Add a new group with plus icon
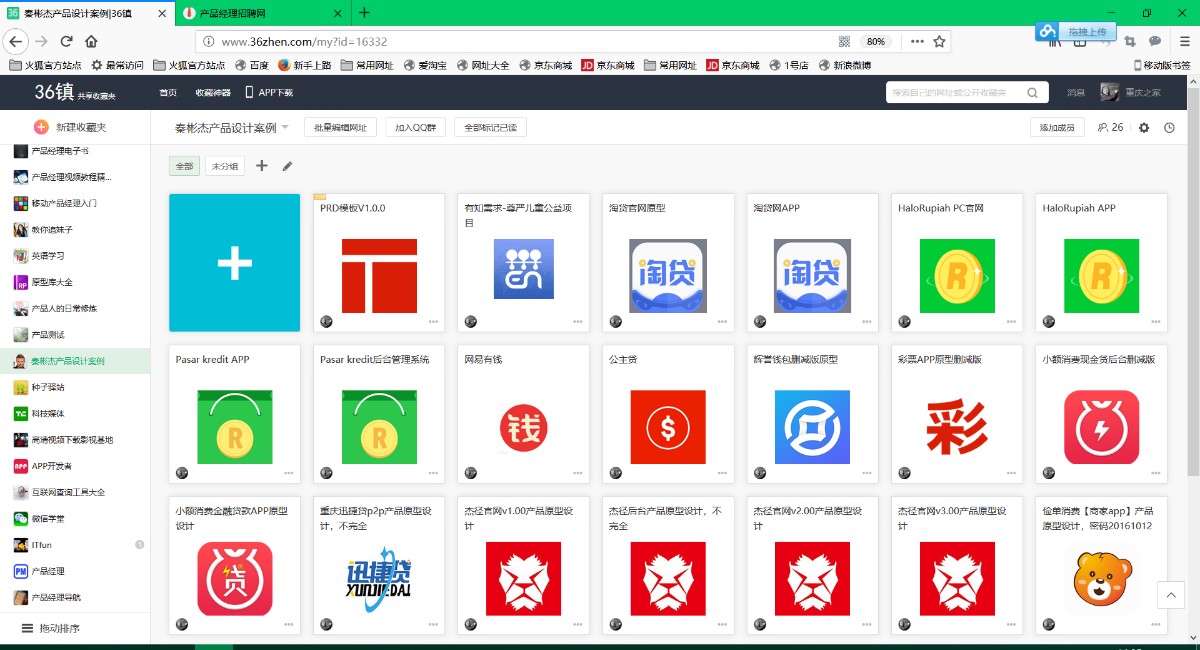The image size is (1200, 650). [262, 166]
